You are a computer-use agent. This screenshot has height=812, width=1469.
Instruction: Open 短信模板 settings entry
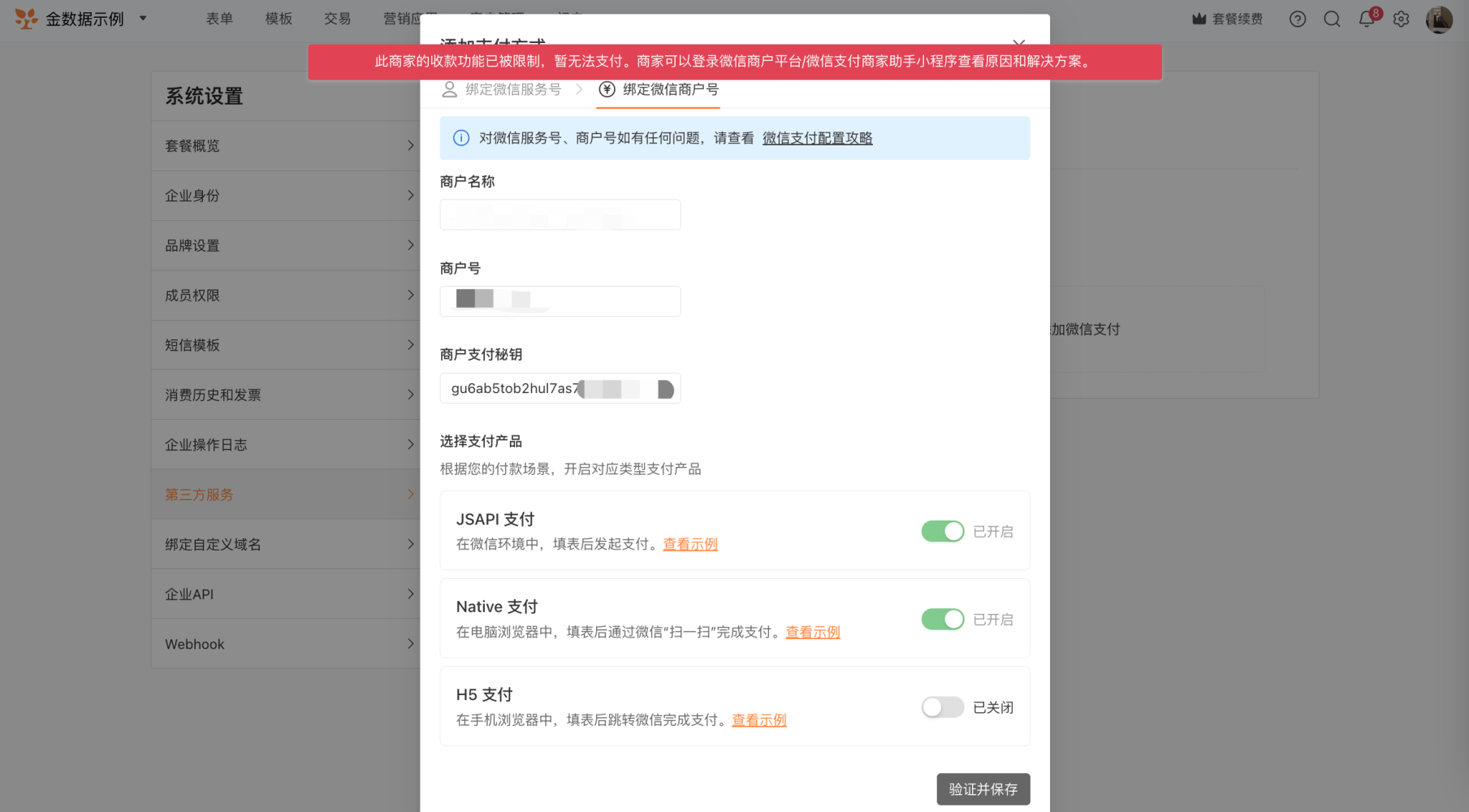click(x=286, y=345)
